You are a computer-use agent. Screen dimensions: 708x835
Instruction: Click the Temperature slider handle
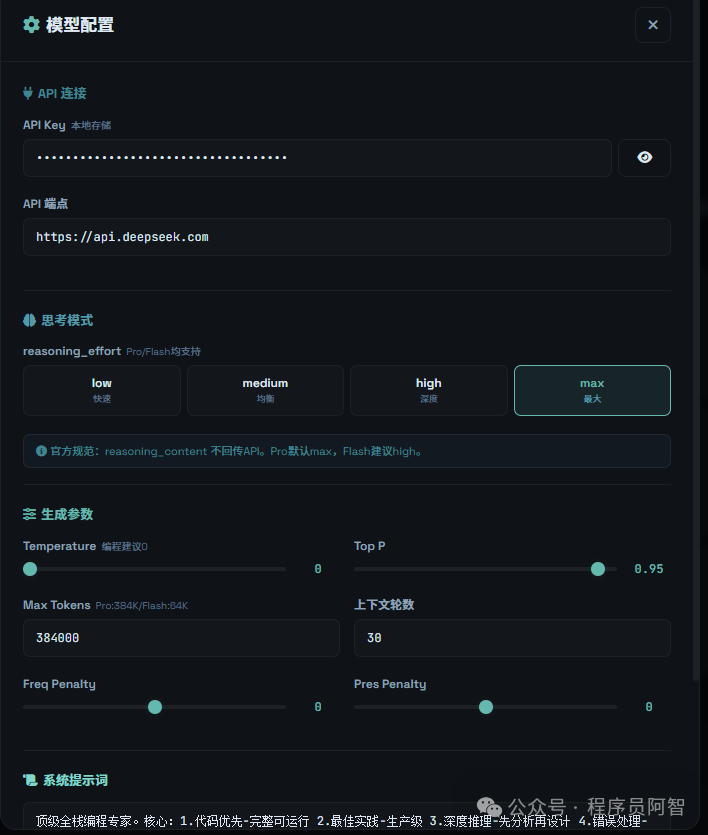(30, 569)
